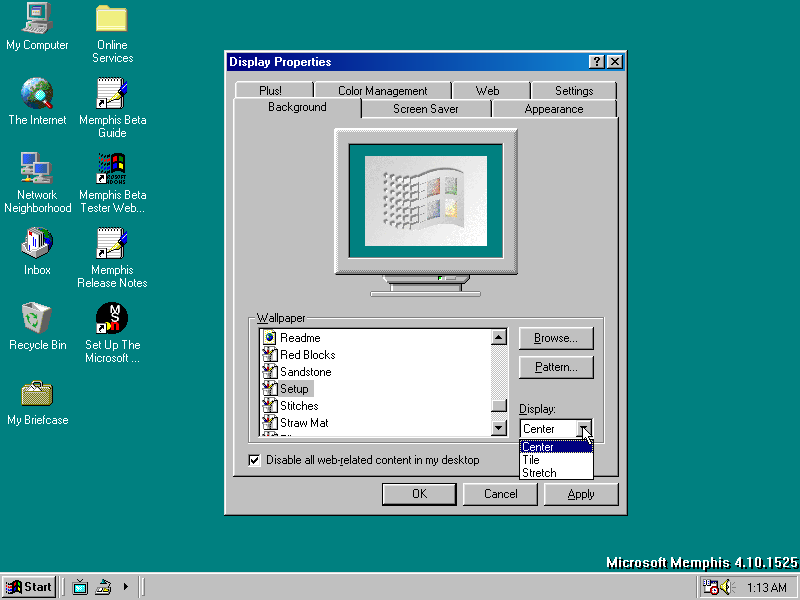This screenshot has height=600, width=800.
Task: Click the desktop-with-lamp quick launch icon
Action: (104, 587)
